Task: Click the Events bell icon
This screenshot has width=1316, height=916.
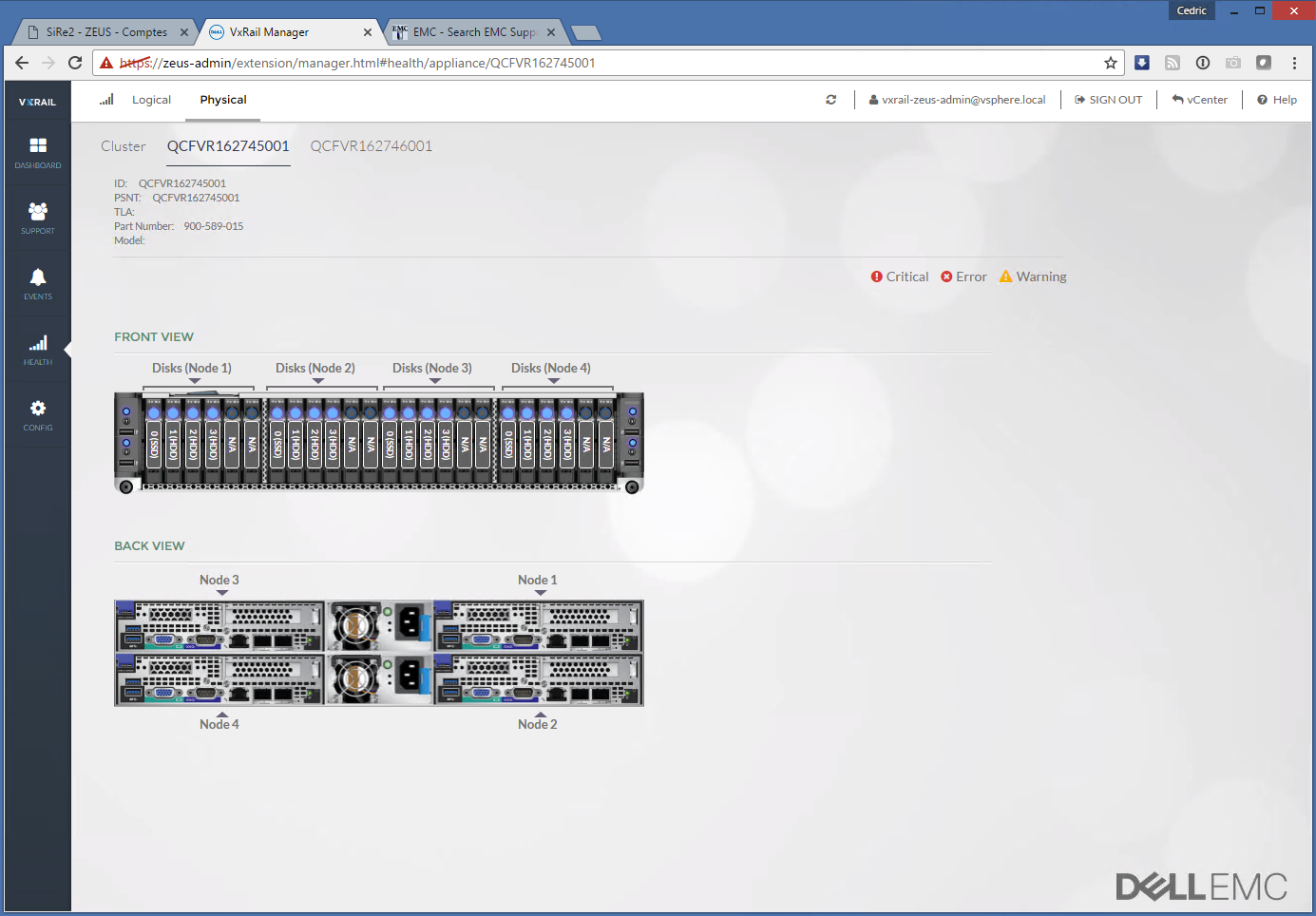Action: click(x=38, y=277)
